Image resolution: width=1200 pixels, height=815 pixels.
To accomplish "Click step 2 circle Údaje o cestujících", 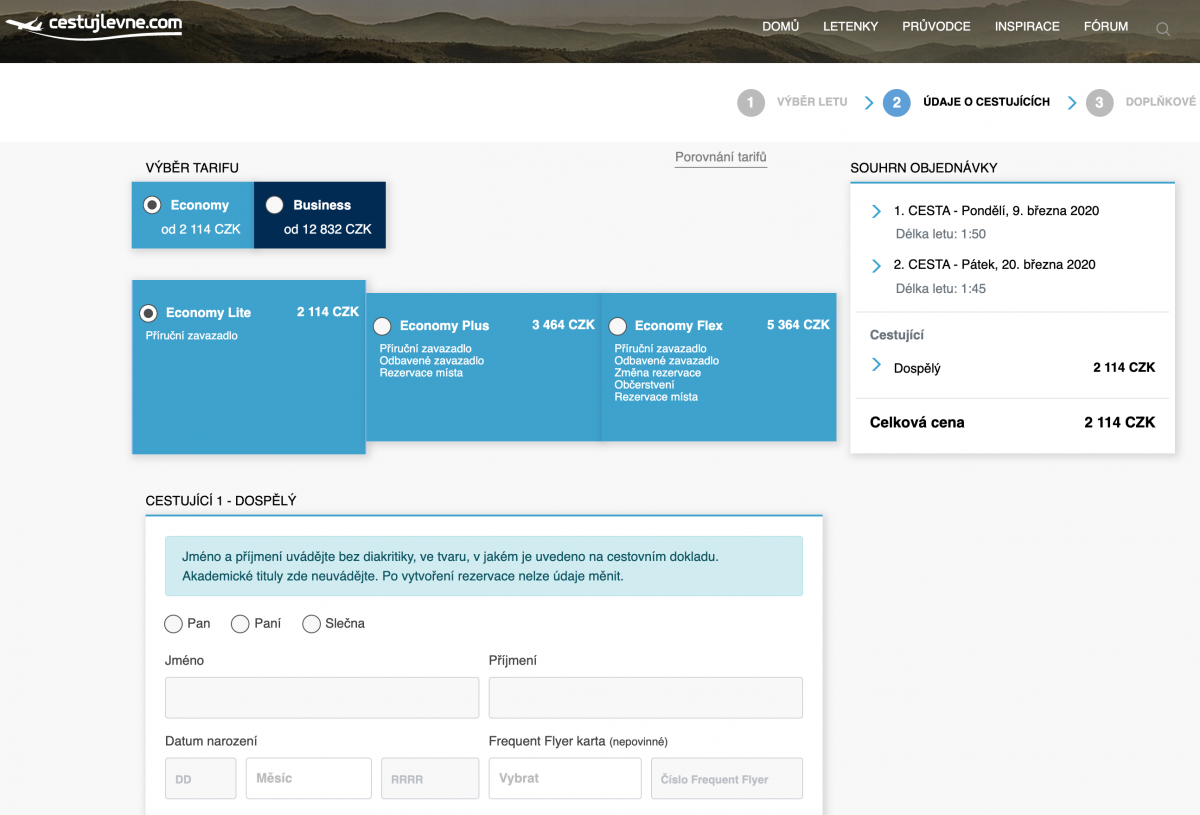I will [x=896, y=102].
